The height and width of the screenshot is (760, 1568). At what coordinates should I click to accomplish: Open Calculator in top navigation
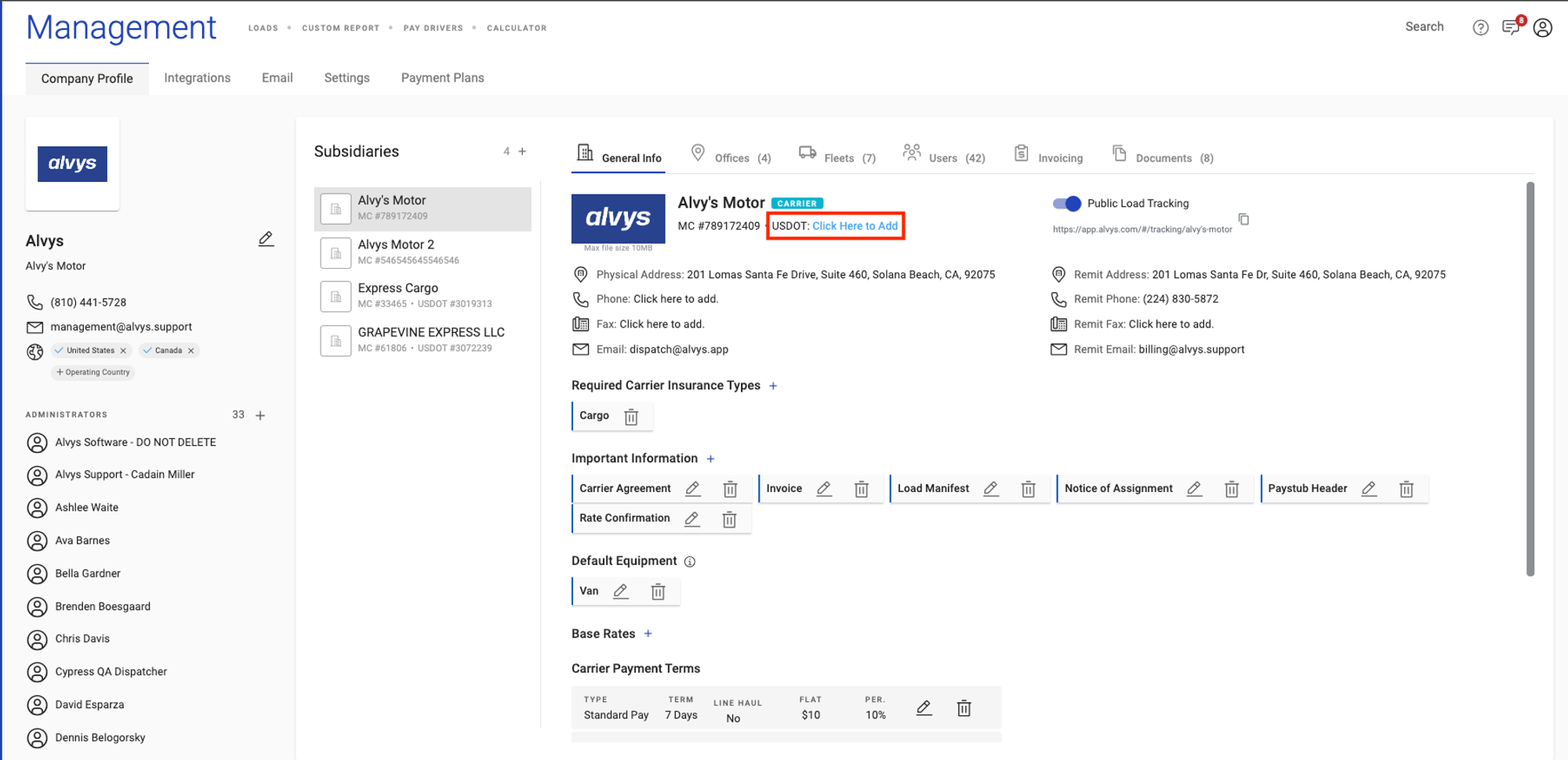click(x=517, y=28)
